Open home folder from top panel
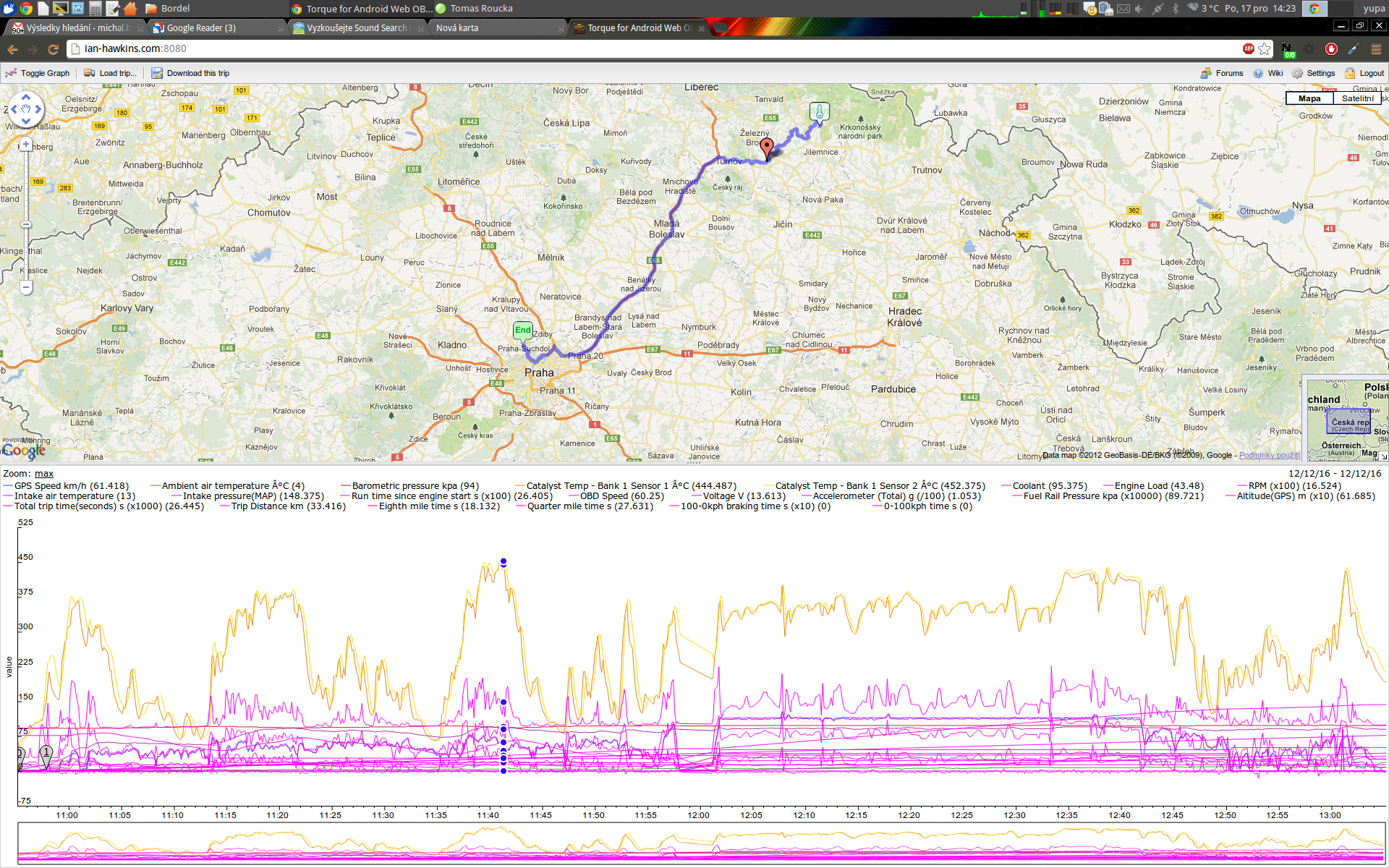1389x868 pixels. click(130, 9)
